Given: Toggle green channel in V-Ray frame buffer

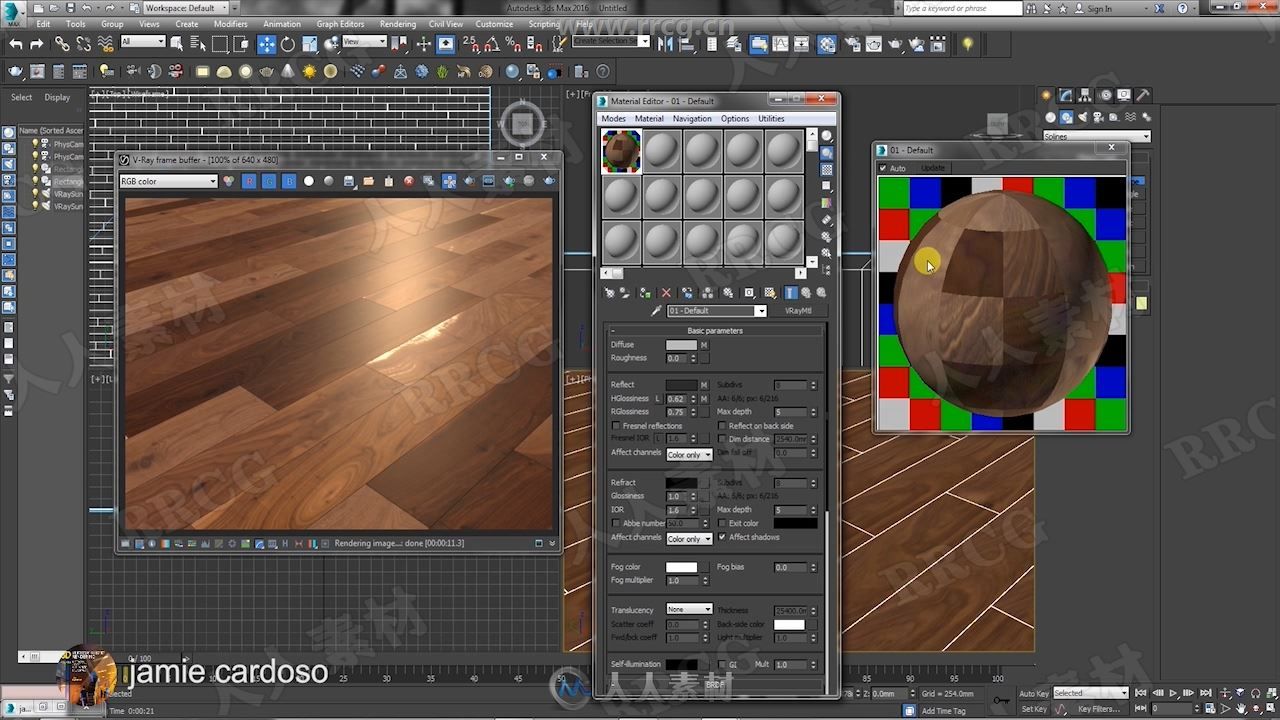Looking at the screenshot, I should [x=269, y=181].
